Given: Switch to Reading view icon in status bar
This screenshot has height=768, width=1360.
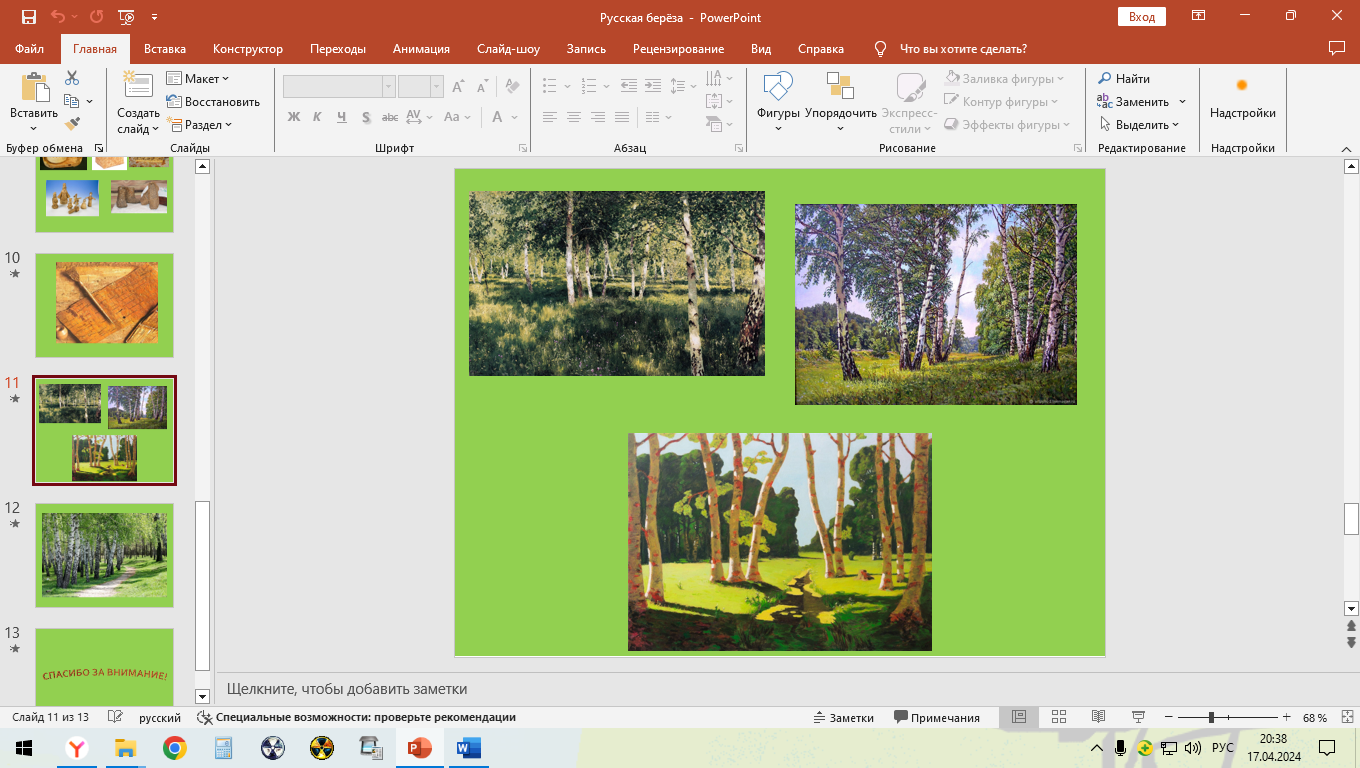Looking at the screenshot, I should (1098, 717).
